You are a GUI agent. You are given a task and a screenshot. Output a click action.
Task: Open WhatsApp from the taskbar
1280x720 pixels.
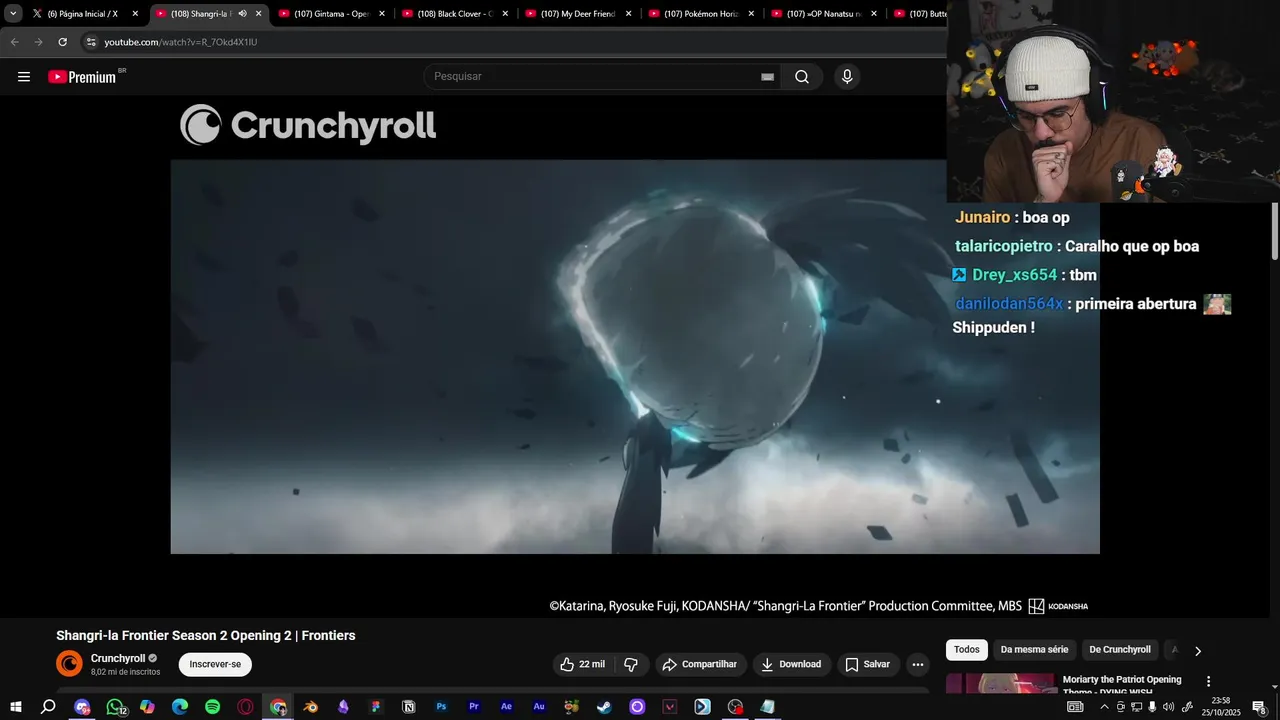pyautogui.click(x=115, y=707)
